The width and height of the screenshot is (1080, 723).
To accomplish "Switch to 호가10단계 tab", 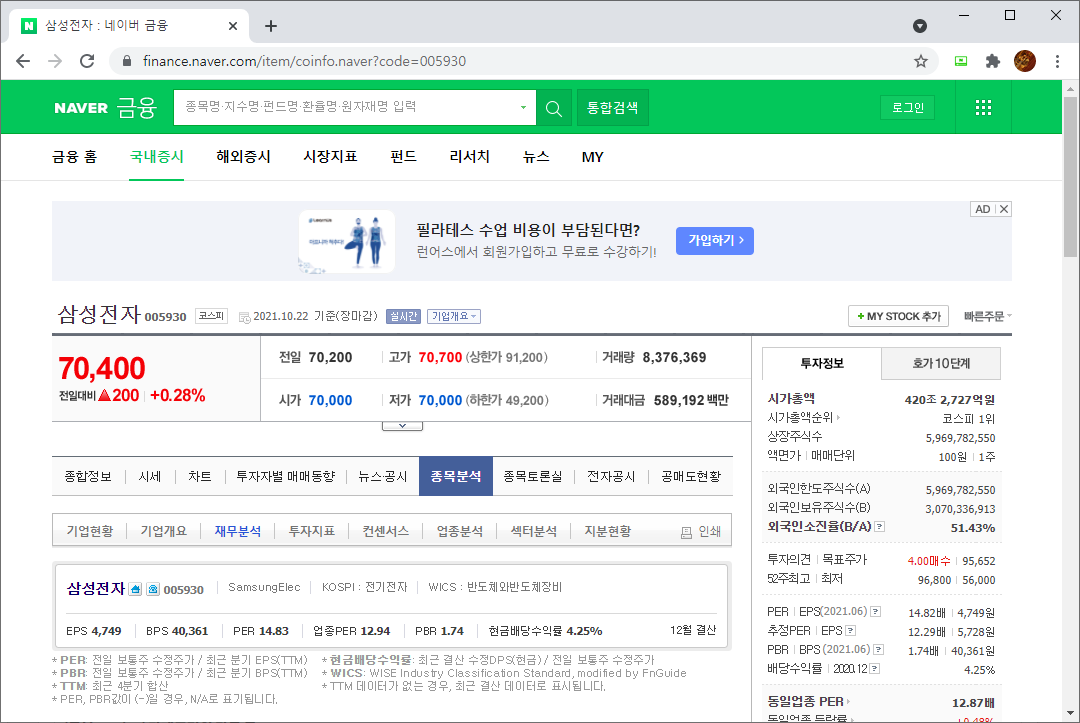I will click(941, 364).
